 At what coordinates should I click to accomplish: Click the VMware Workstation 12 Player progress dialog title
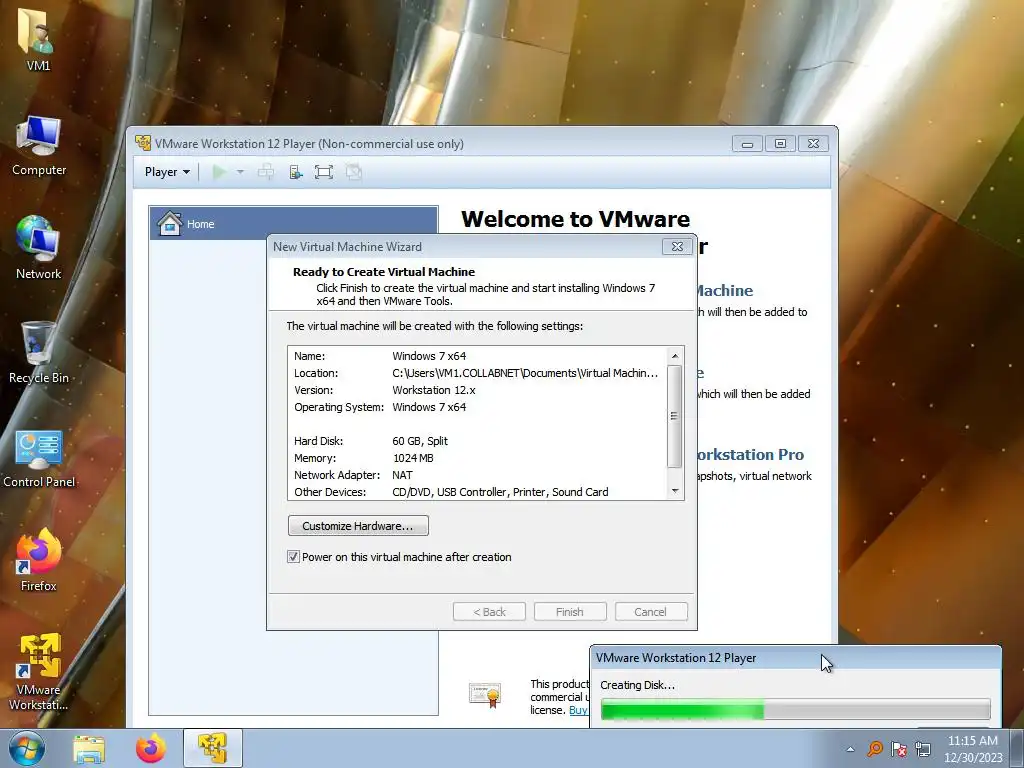tap(676, 658)
